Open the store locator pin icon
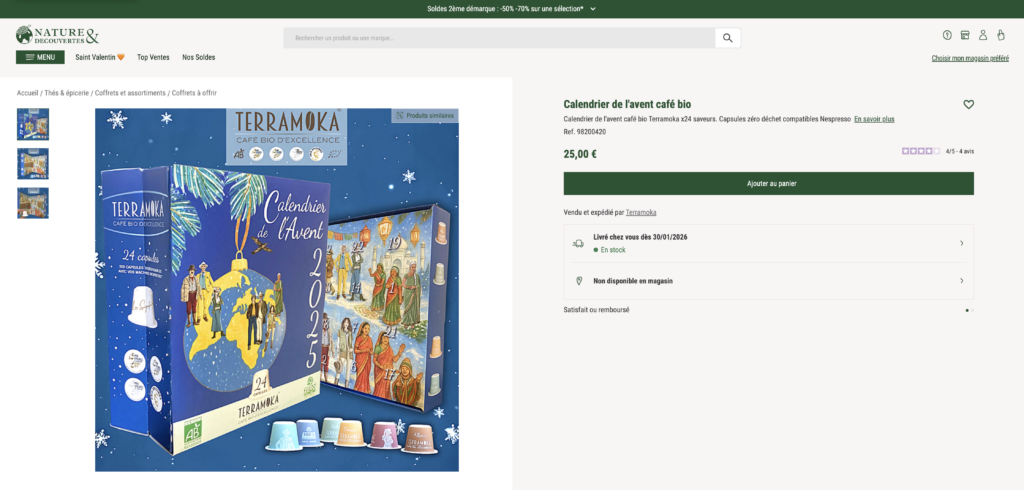Viewport: 1024px width, 490px height. click(x=947, y=35)
